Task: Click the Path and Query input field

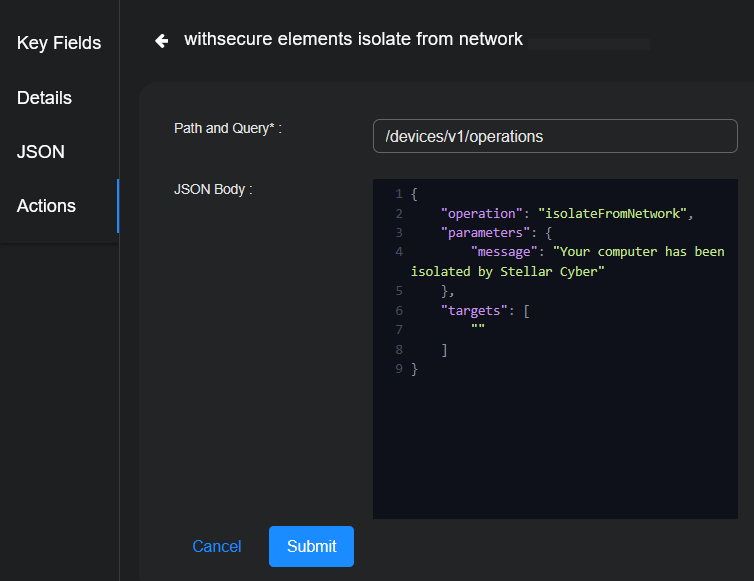Action: 555,136
